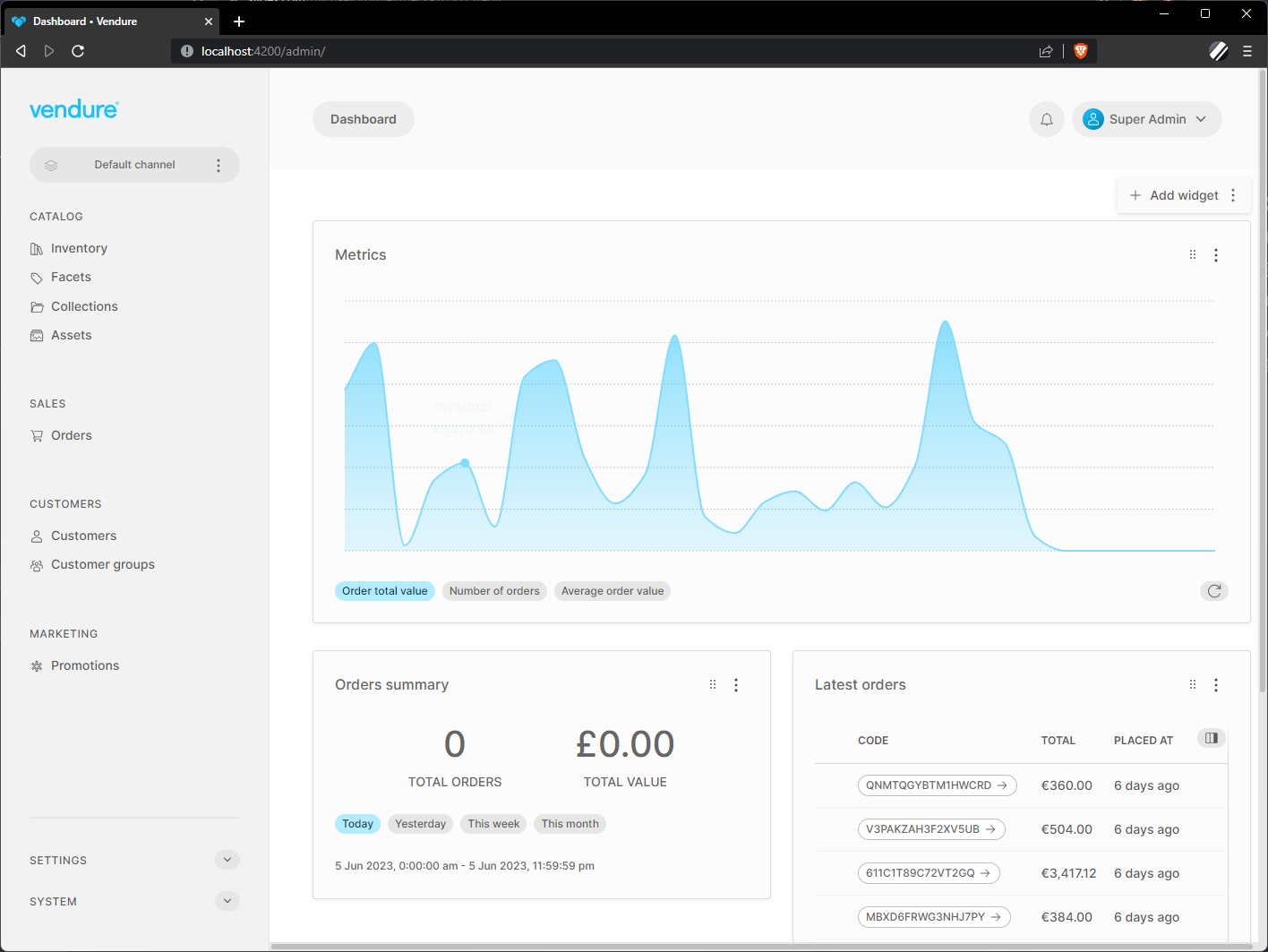
Task: Select Today range in Orders summary
Action: tap(358, 824)
